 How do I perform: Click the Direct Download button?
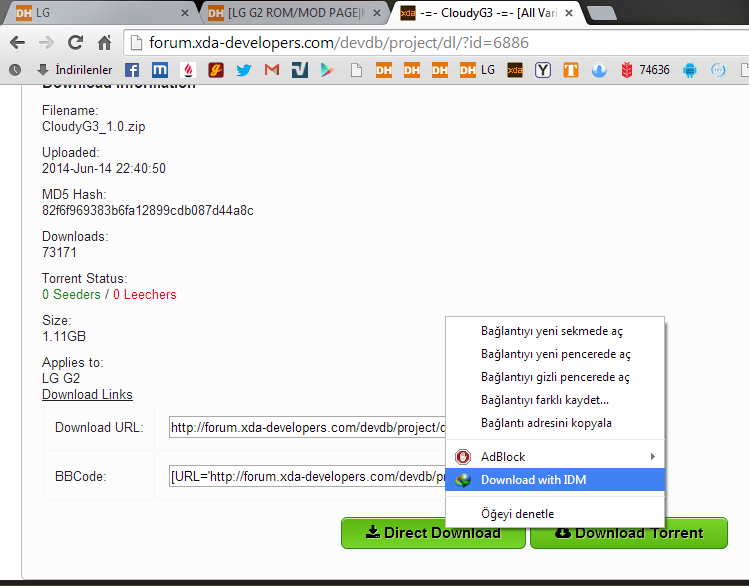click(433, 533)
